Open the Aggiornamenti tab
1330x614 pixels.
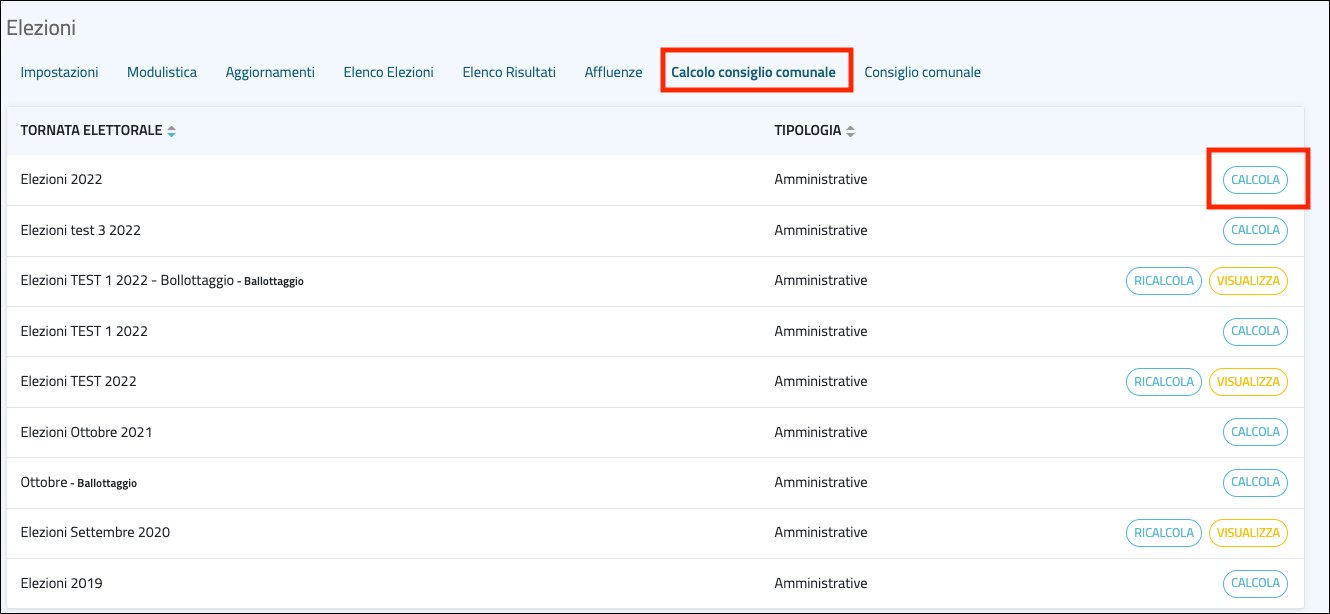(270, 72)
